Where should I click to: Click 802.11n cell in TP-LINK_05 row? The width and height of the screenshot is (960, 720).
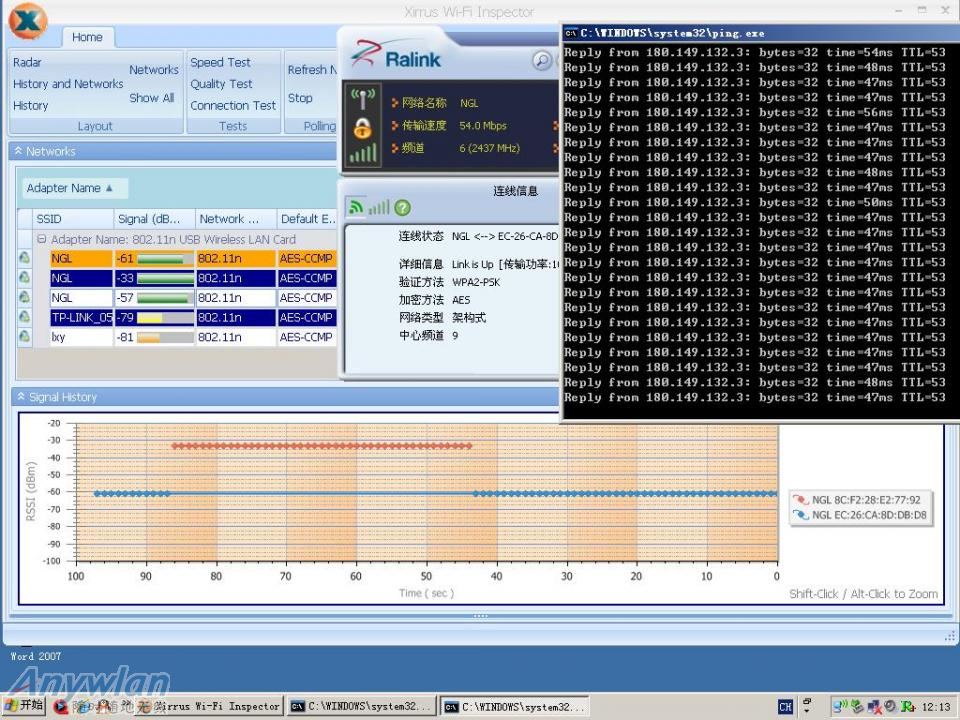pos(236,317)
